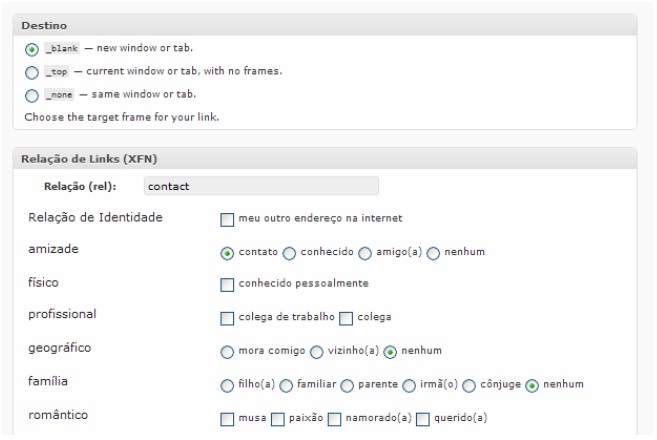Collapse the Relação de Links (XFN) header

pos(325,158)
